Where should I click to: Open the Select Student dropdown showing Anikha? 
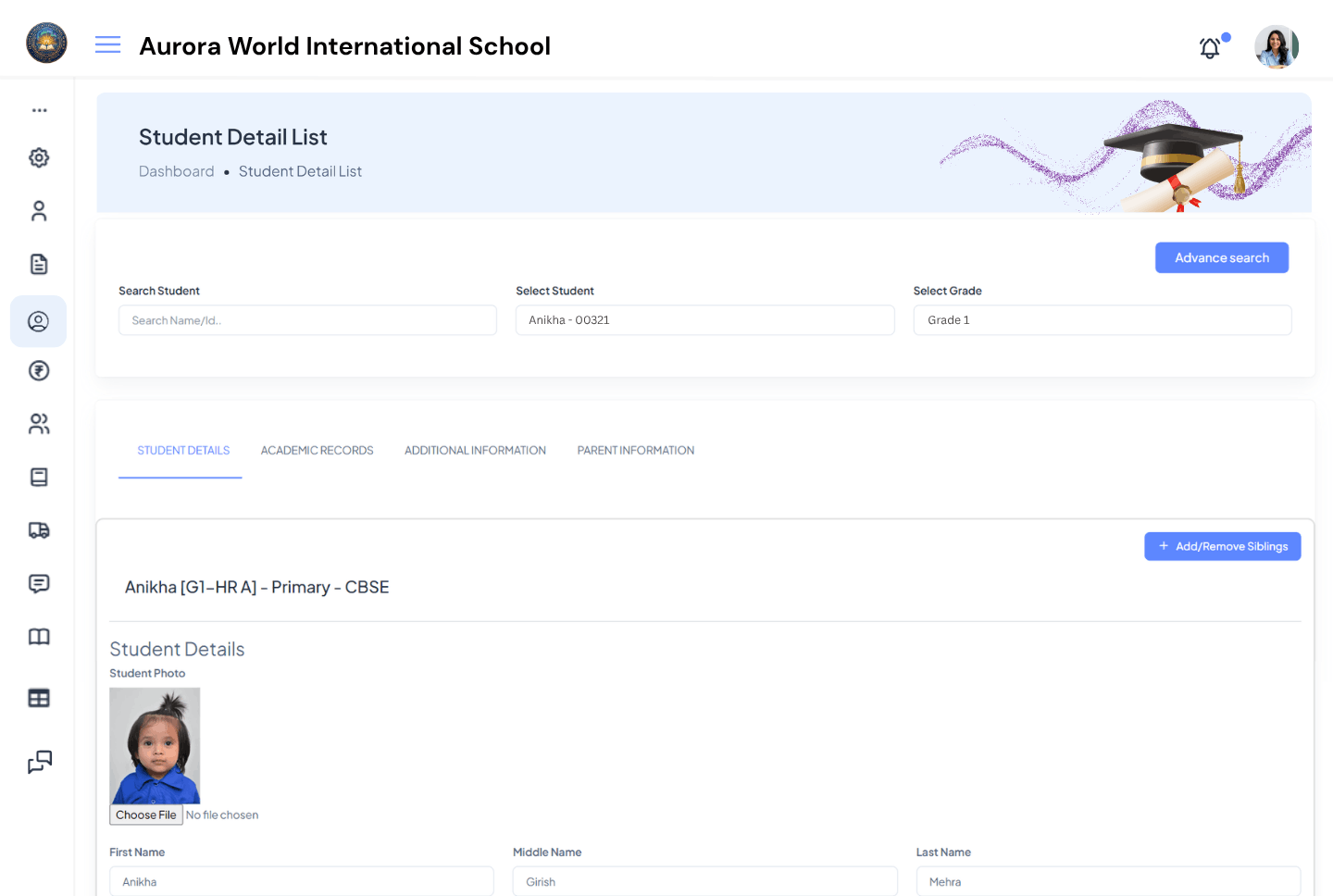coord(704,319)
